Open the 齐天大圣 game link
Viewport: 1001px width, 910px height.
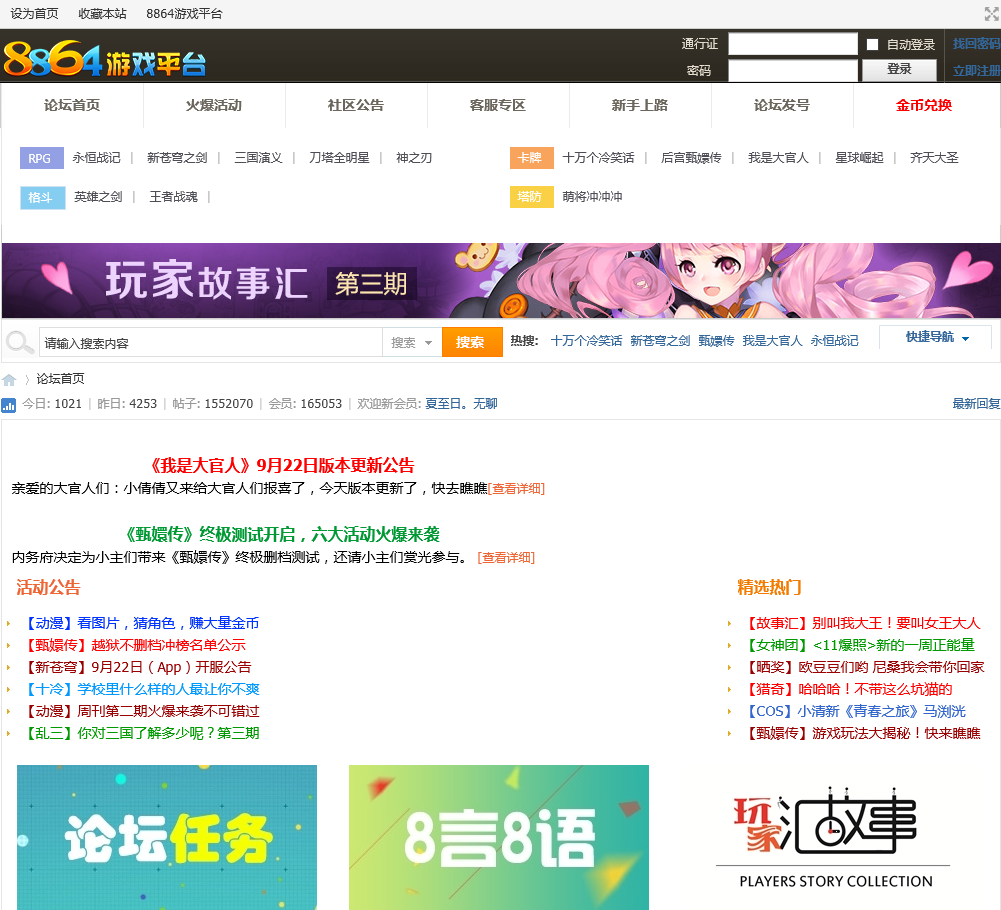click(934, 158)
